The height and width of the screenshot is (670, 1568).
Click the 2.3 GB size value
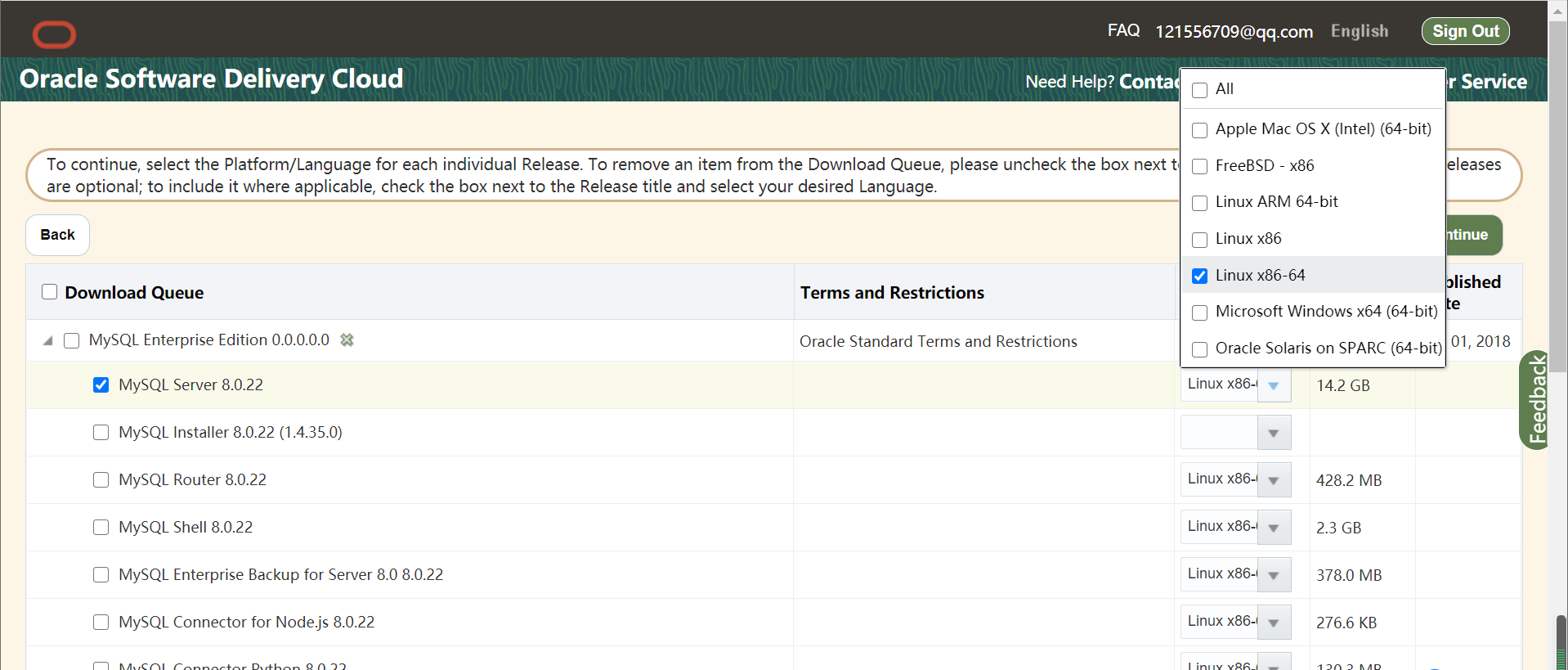[1338, 528]
